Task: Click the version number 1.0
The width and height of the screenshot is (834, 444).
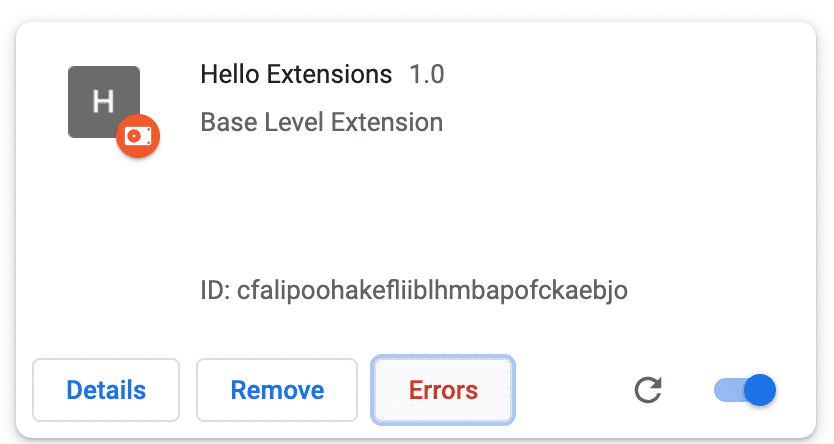Action: 427,75
